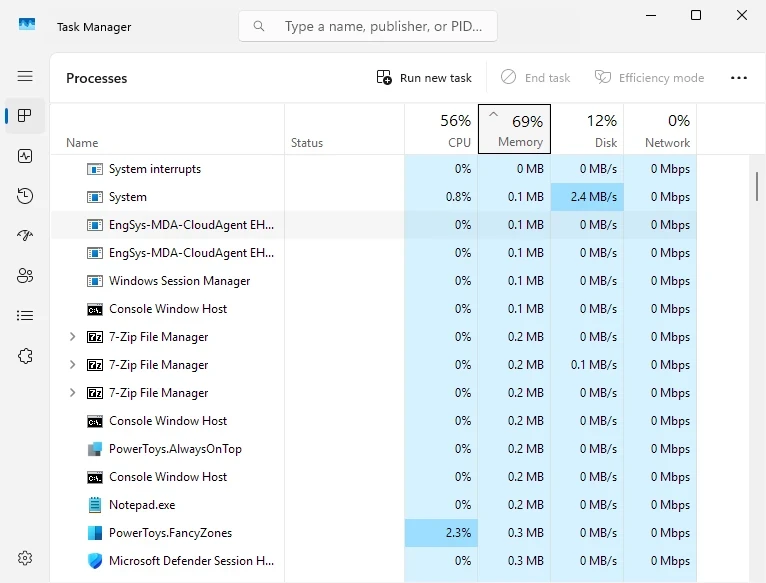Click the 0.8% CPU value for System
Screen dimensions: 766x583
click(x=458, y=197)
